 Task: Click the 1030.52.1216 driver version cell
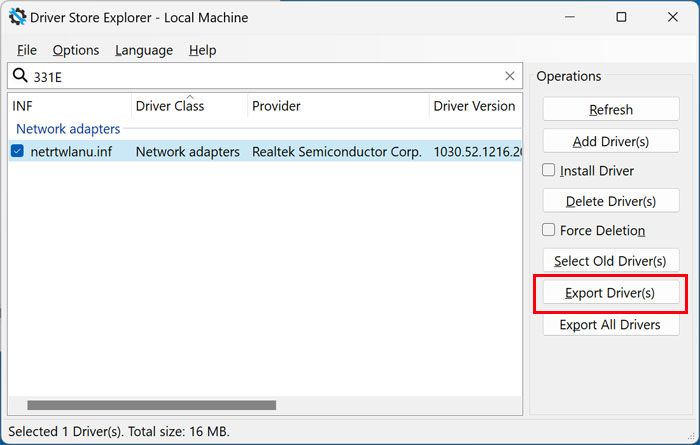click(x=477, y=151)
